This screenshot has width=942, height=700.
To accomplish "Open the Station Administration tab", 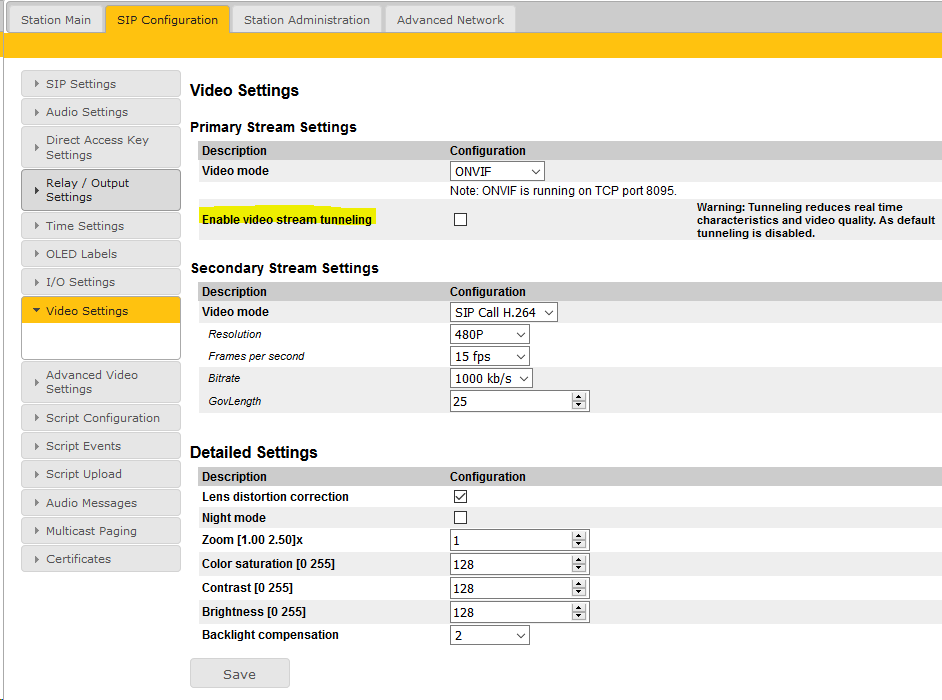I will [307, 20].
